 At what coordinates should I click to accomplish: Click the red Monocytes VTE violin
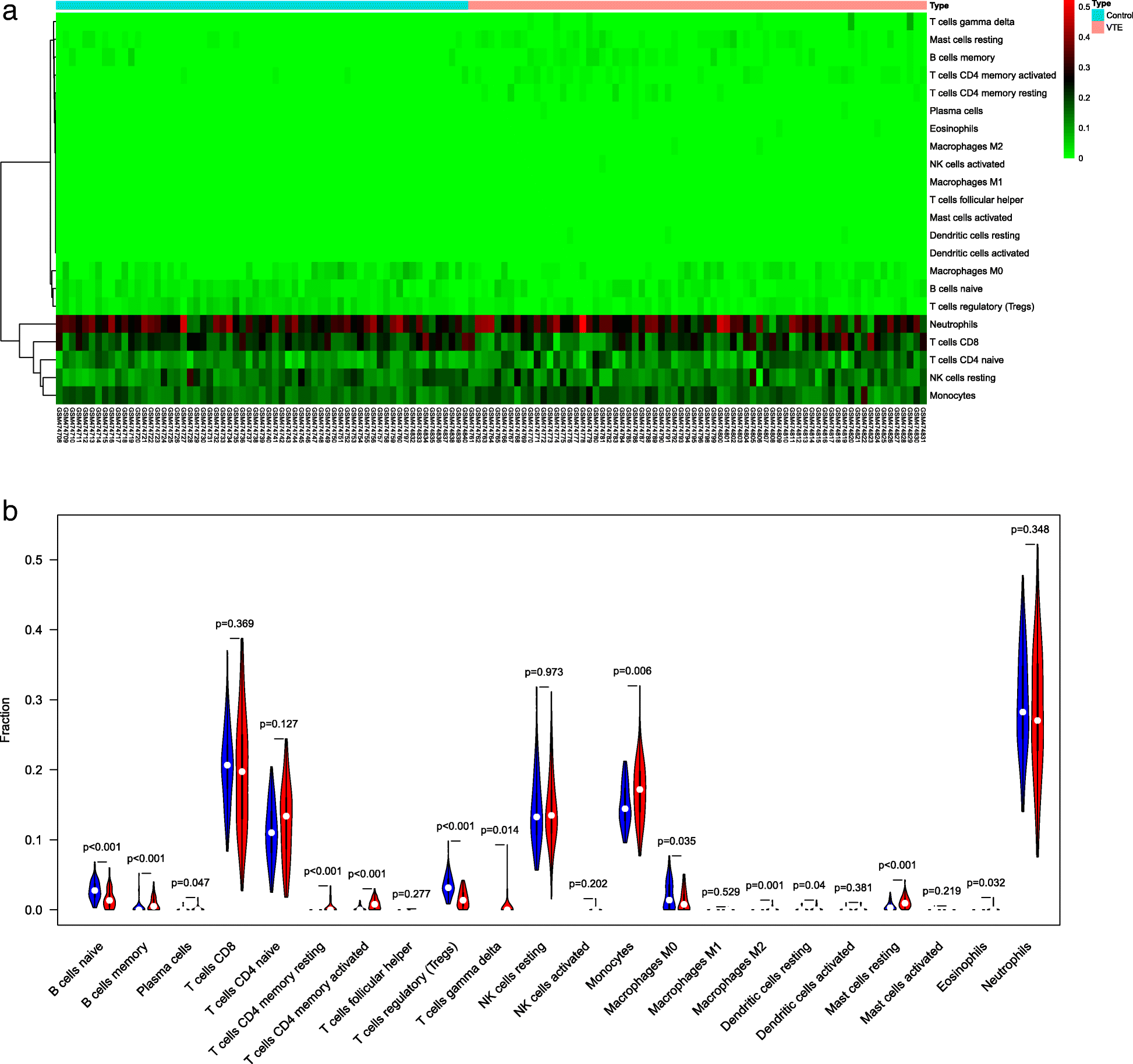[x=639, y=771]
